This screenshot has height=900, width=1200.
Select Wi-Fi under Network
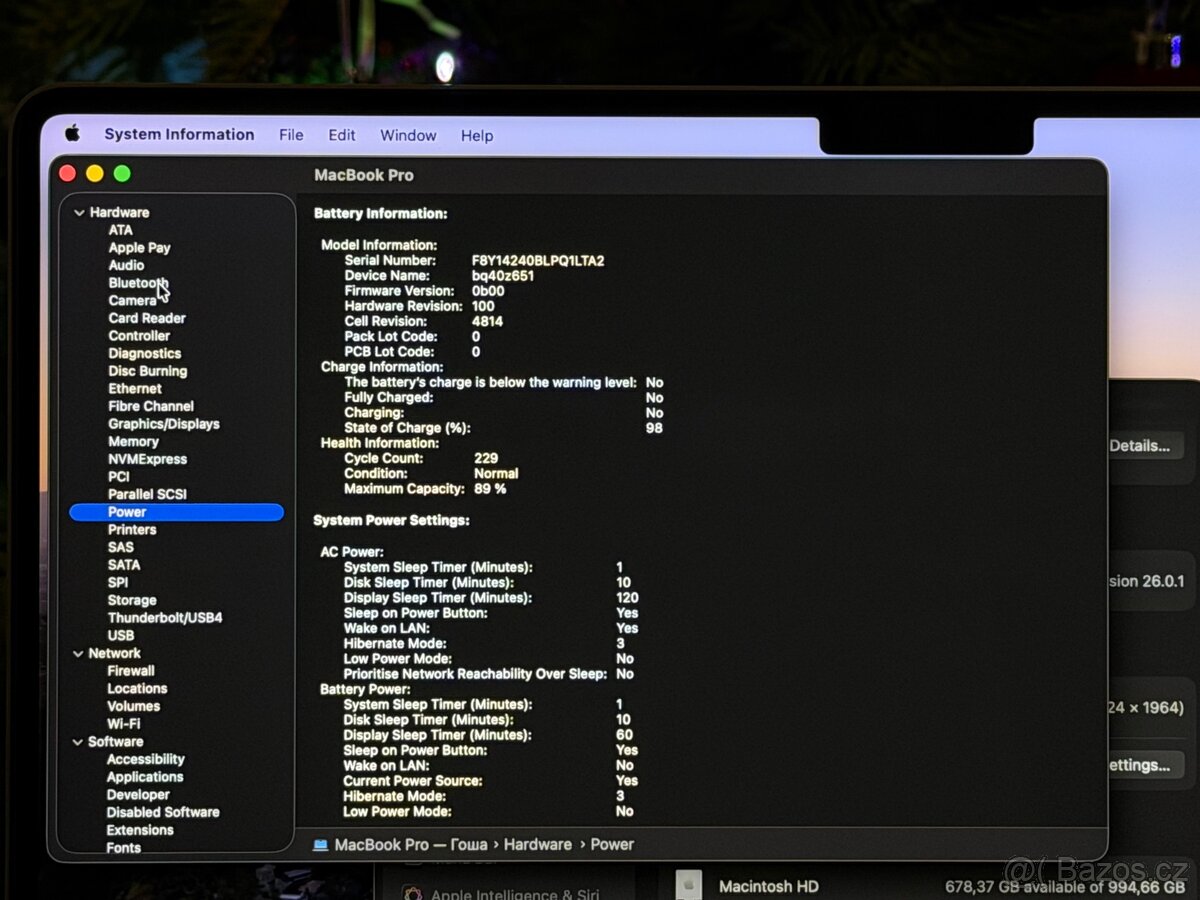124,724
